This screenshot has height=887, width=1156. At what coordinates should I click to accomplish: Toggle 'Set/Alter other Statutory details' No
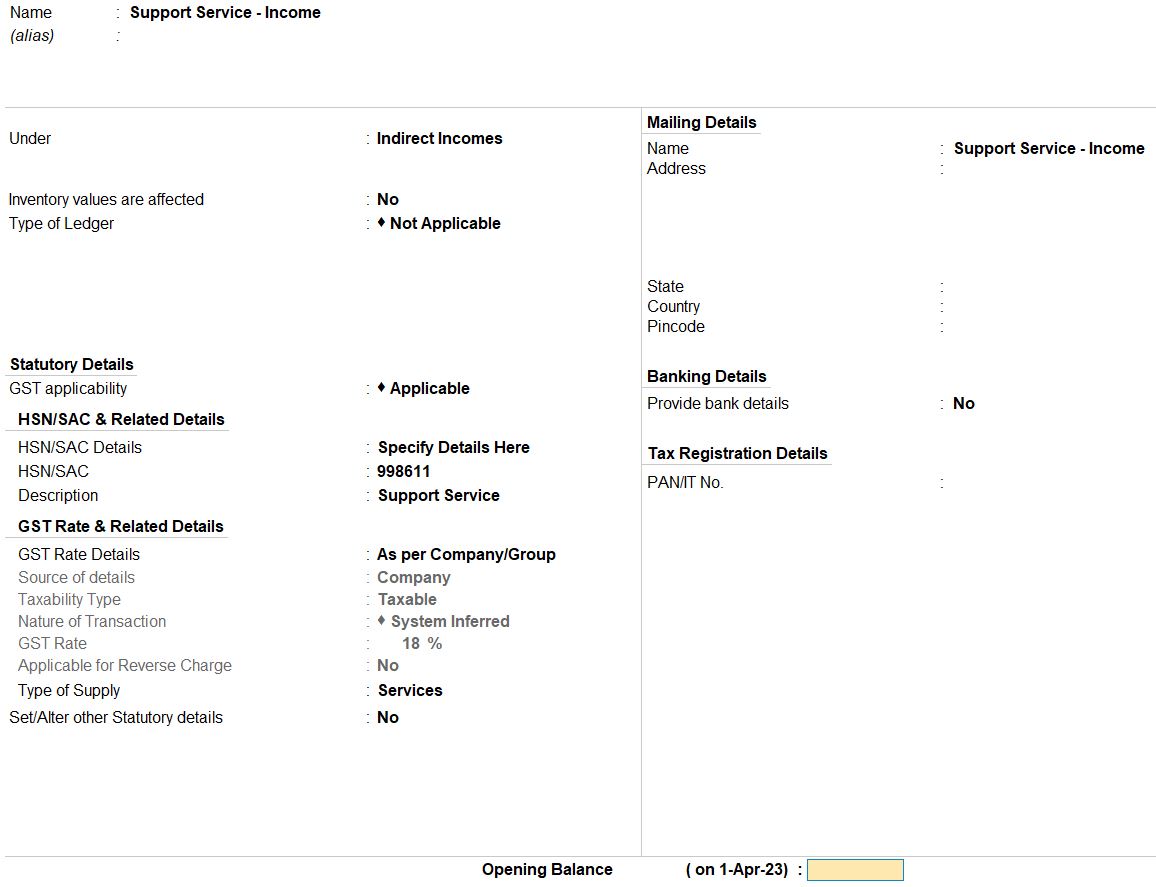[x=388, y=717]
